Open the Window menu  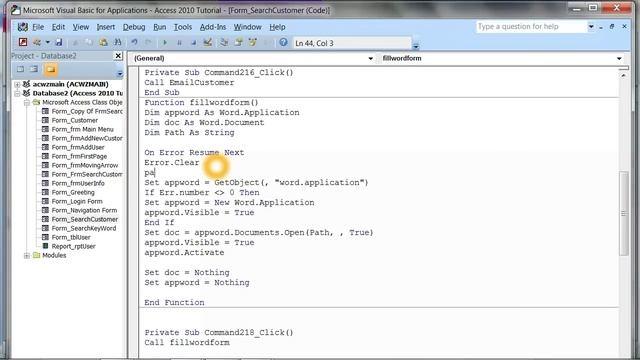coord(247,27)
